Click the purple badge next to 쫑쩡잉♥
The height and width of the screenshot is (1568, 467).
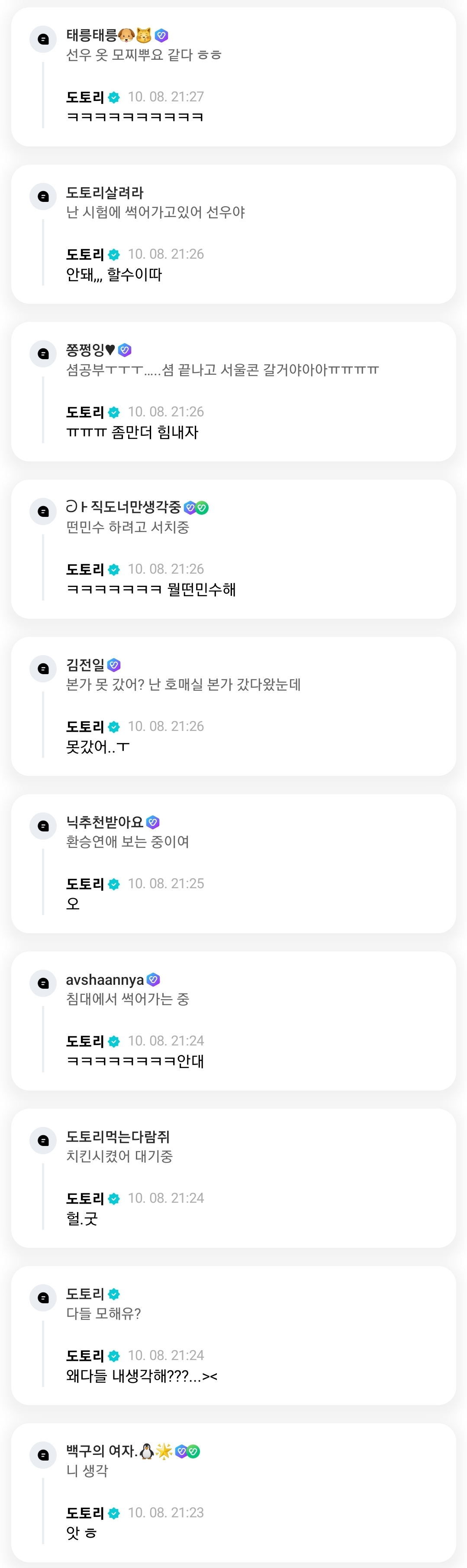coord(125,350)
